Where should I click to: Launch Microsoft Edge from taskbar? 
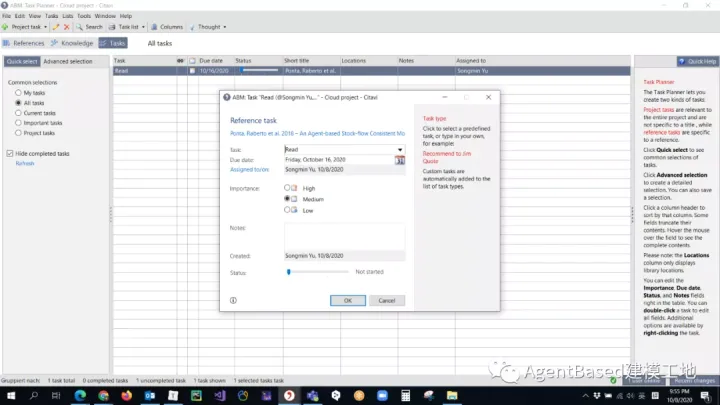pyautogui.click(x=80, y=395)
